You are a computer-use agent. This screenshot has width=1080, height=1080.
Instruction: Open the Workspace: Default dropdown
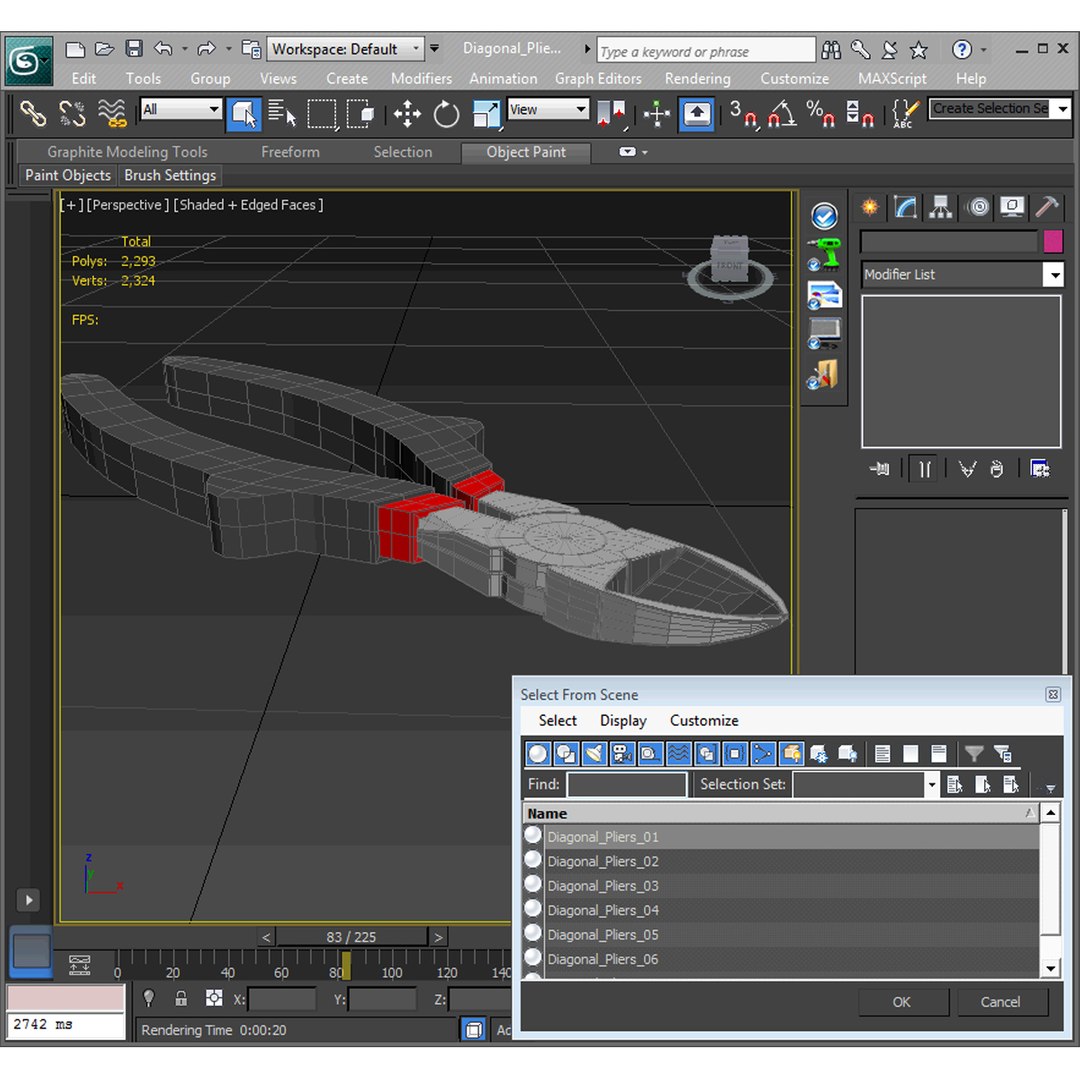click(346, 49)
